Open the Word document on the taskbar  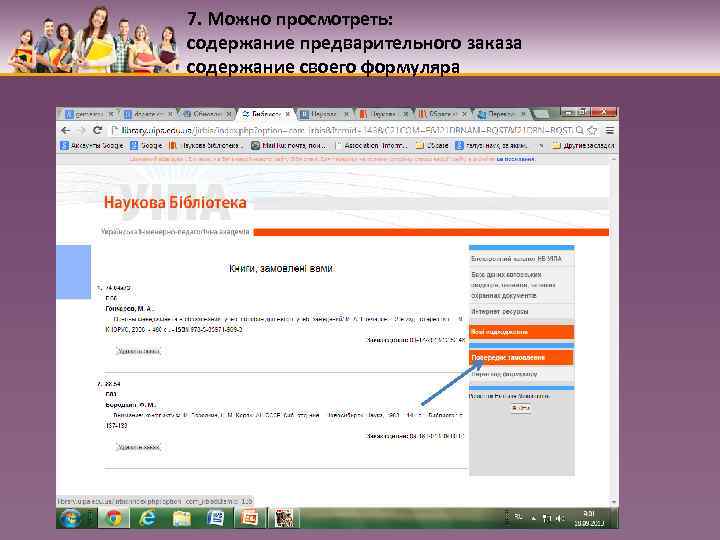click(x=215, y=518)
